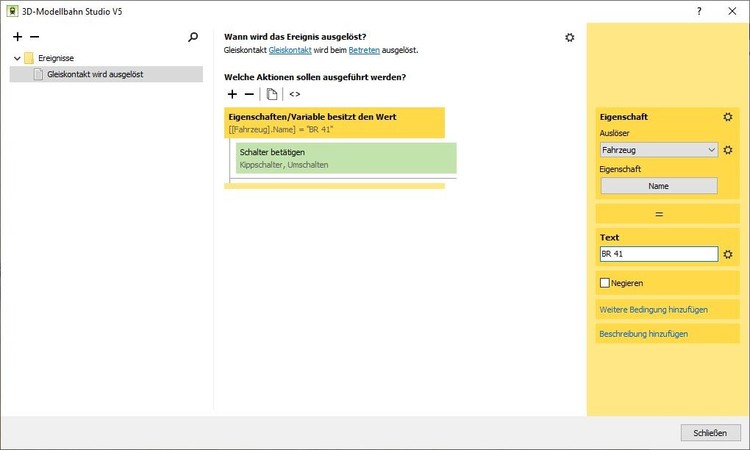Screen dimensions: 750x450
Task: Open trigger settings gear beside the question
Action: [569, 37]
